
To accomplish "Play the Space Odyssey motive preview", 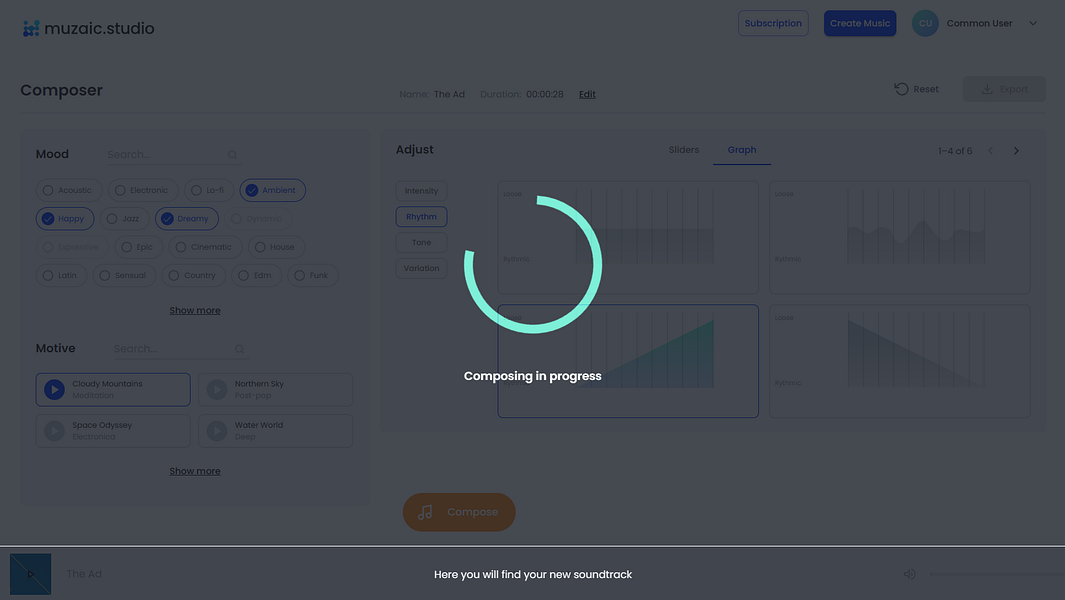I will pyautogui.click(x=54, y=431).
